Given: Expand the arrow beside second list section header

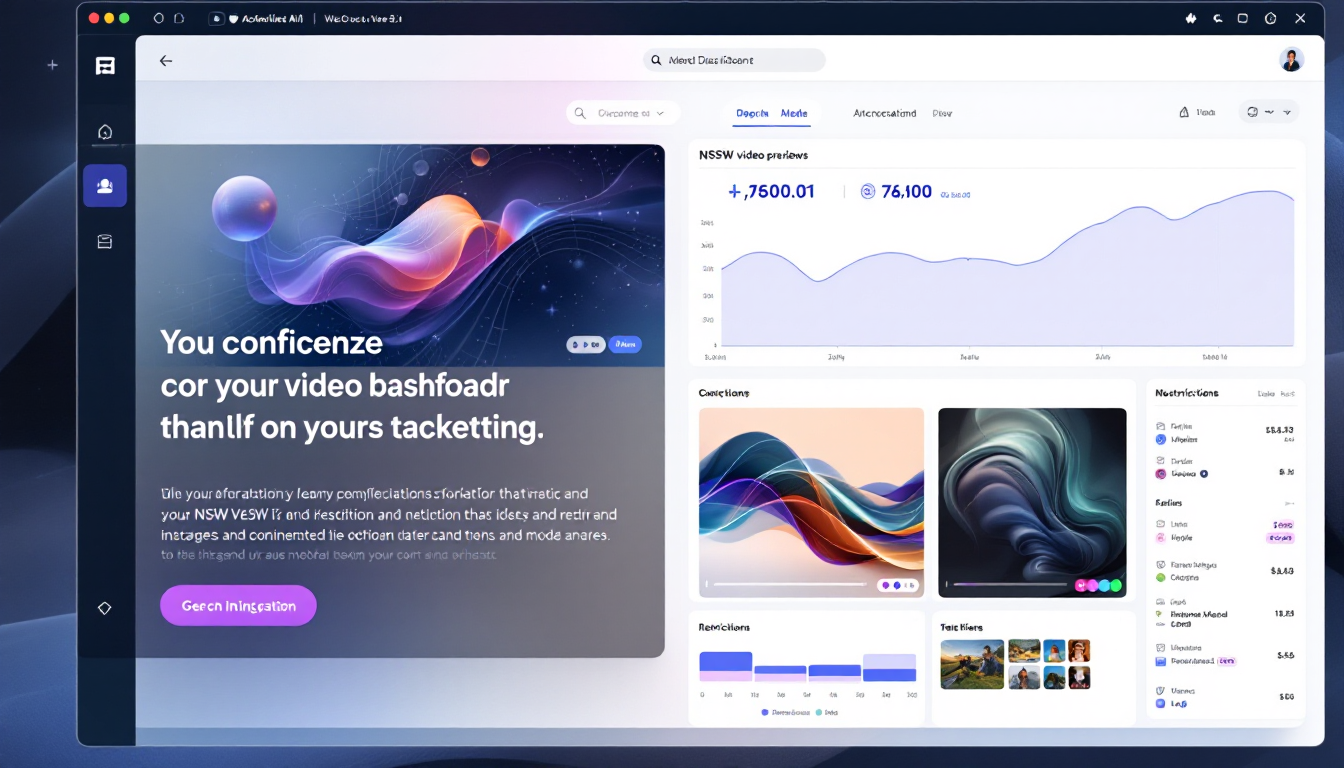Looking at the screenshot, I should coord(1289,503).
